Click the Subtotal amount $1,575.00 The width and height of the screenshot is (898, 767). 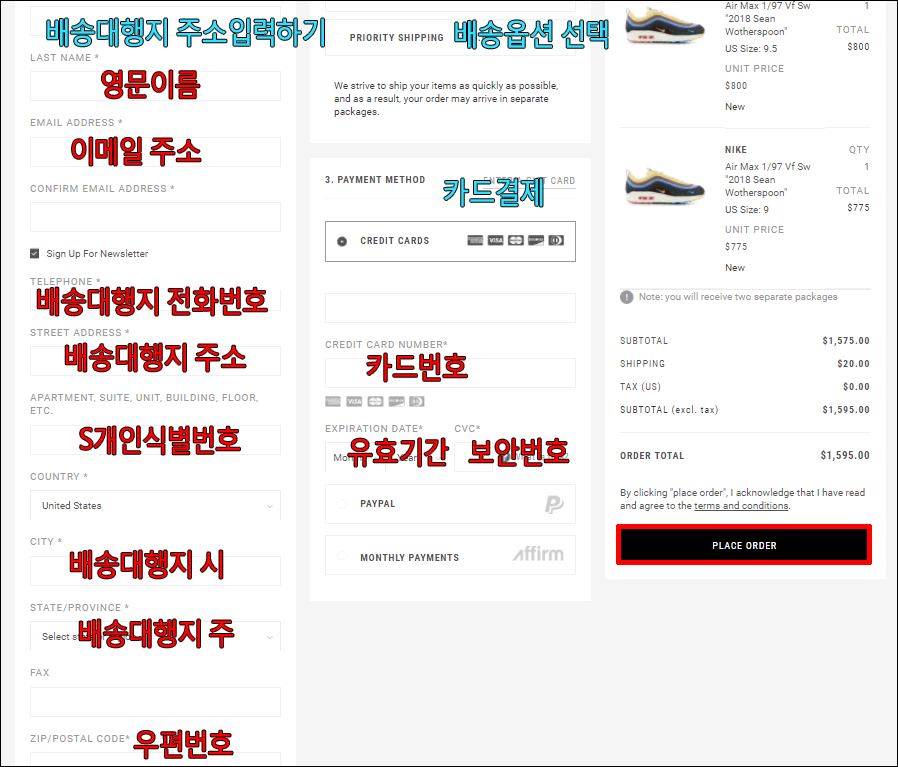click(846, 341)
